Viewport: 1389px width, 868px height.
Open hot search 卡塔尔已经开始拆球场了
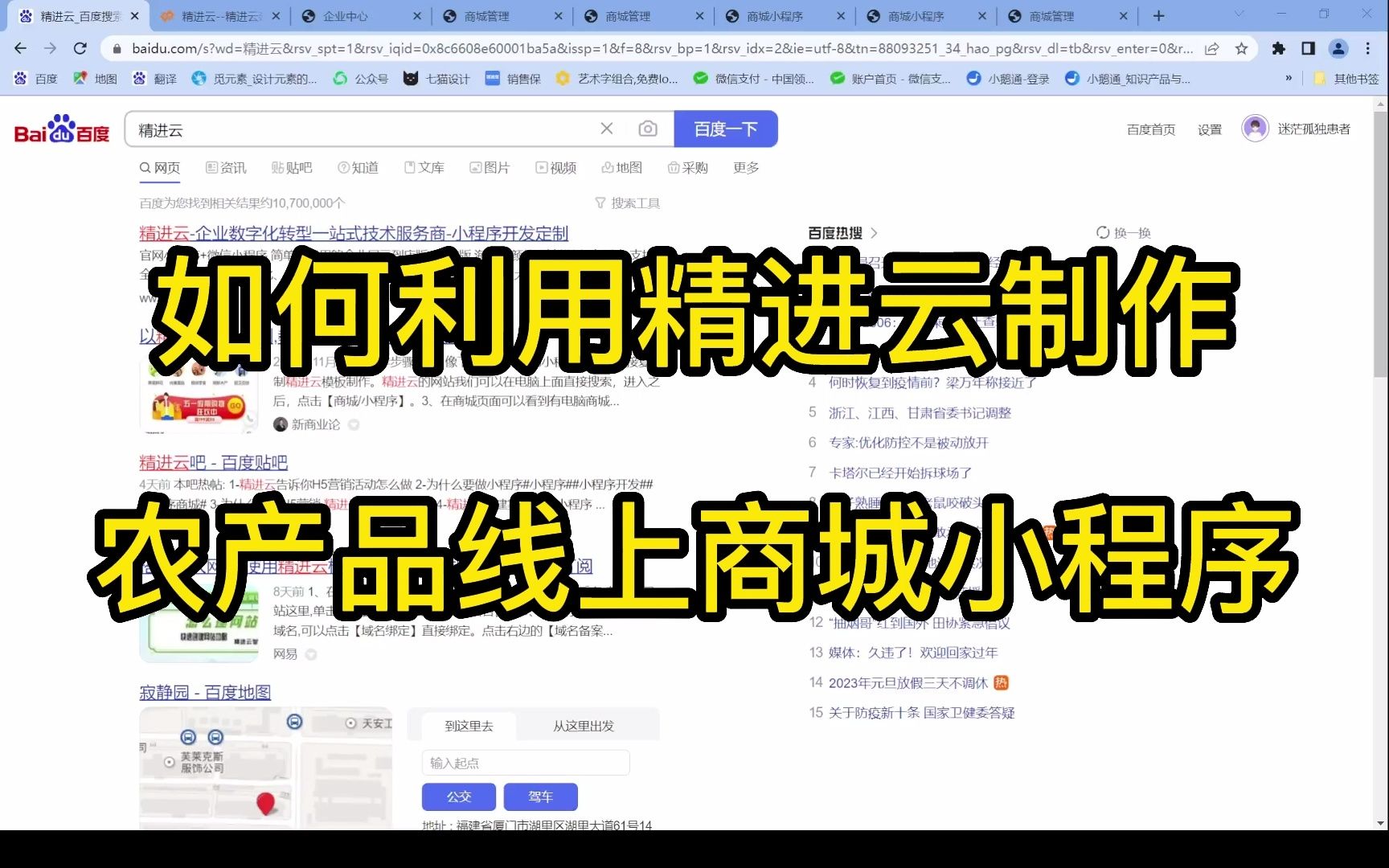pos(900,473)
